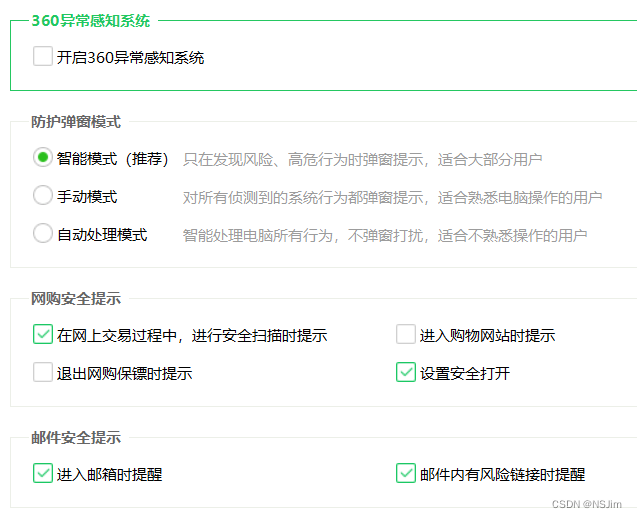
Task: Tick the 退出网购保镖时提示 checkbox
Action: (43, 372)
